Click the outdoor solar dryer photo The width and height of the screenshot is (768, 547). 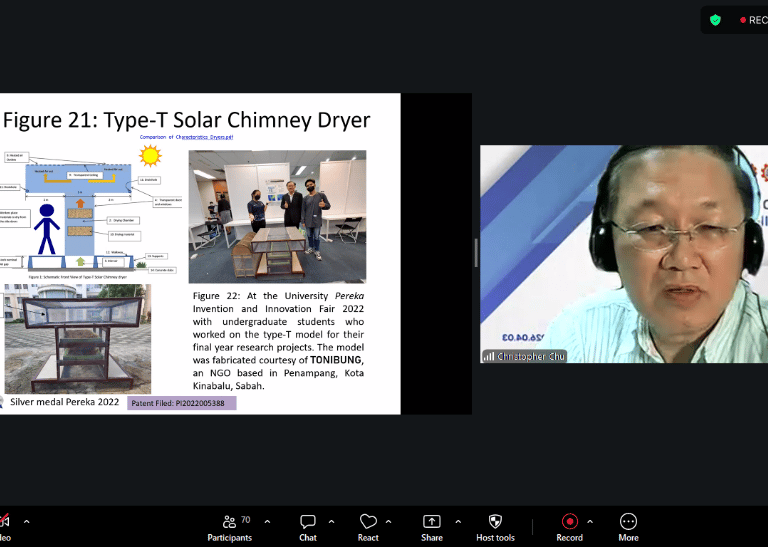78,339
